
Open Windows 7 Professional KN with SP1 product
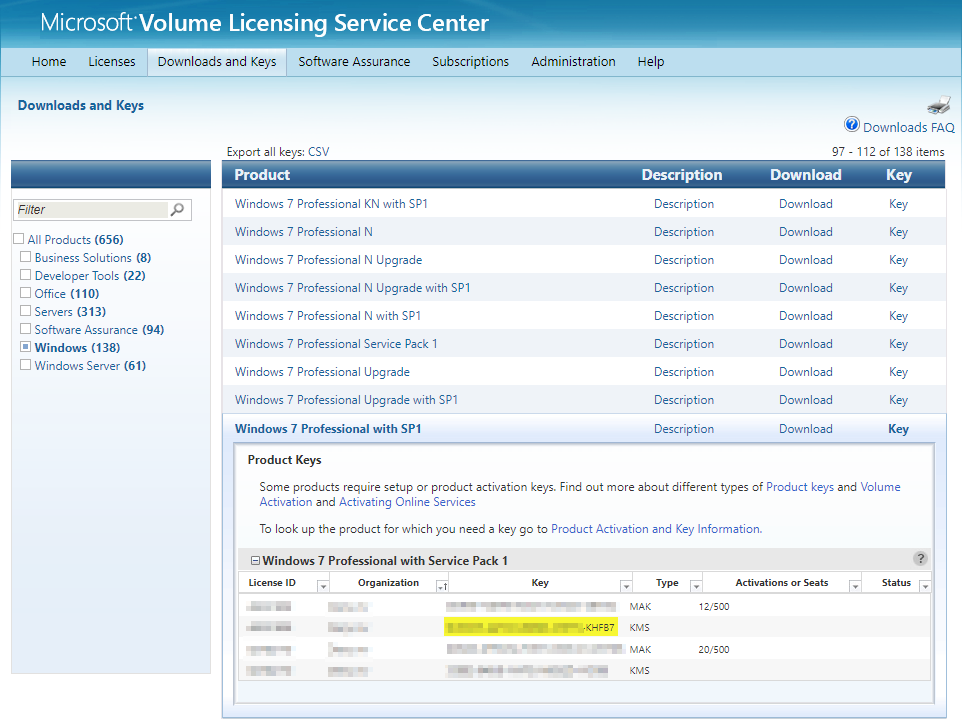pyautogui.click(x=331, y=204)
